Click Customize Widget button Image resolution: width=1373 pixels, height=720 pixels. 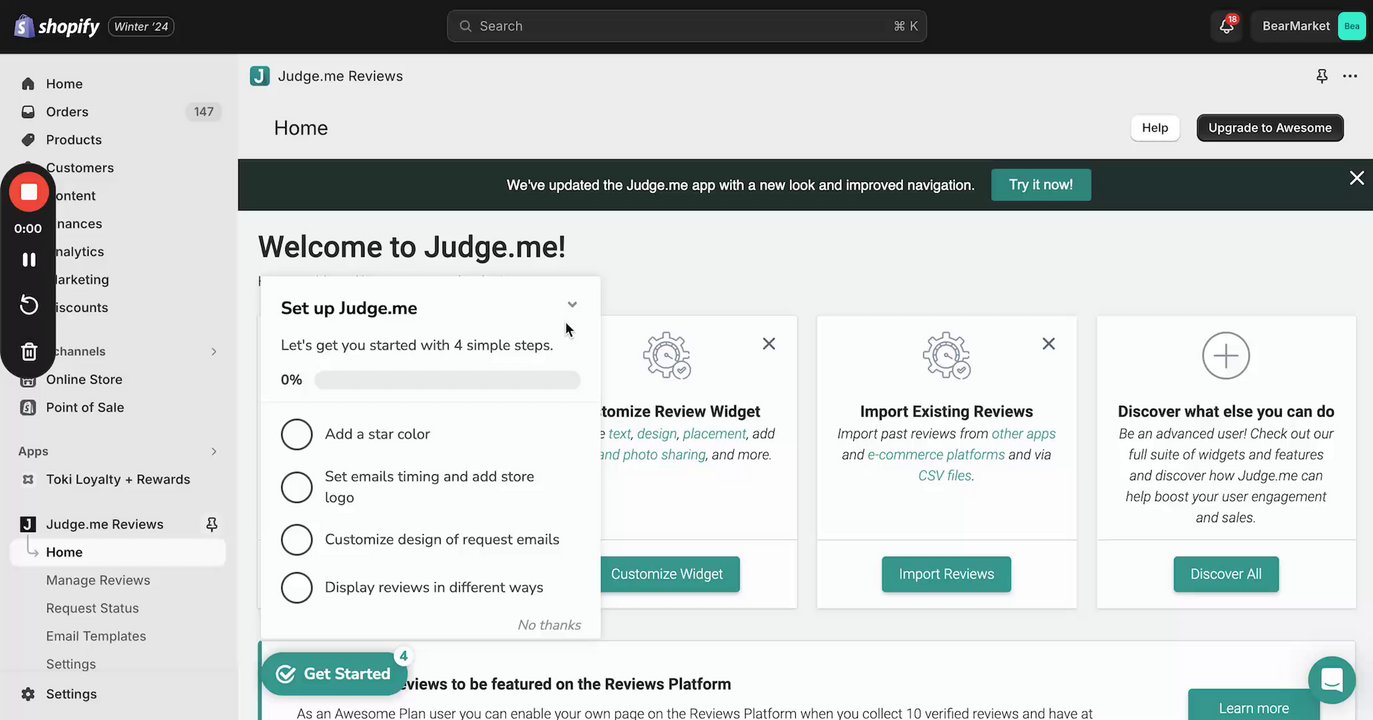667,574
